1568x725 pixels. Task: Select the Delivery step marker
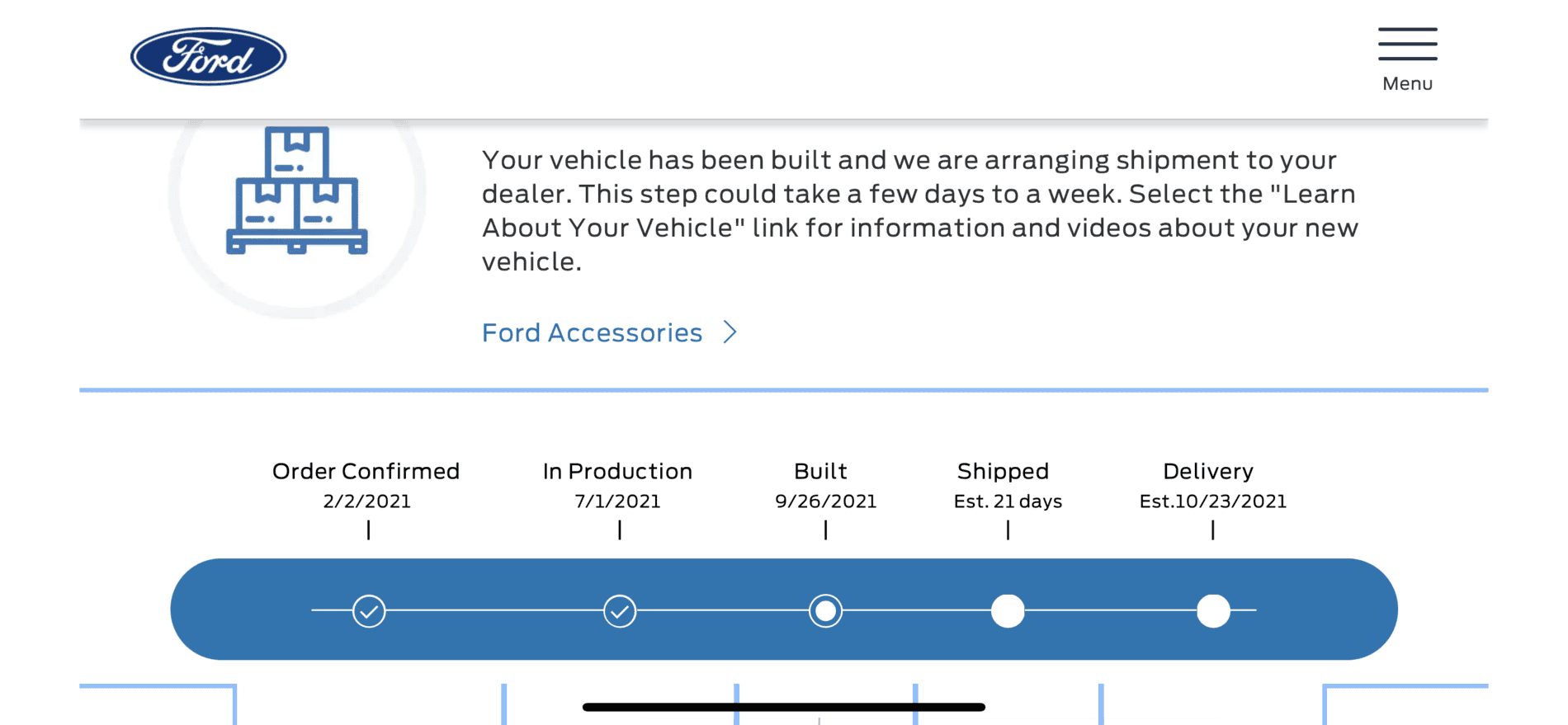coord(1213,611)
